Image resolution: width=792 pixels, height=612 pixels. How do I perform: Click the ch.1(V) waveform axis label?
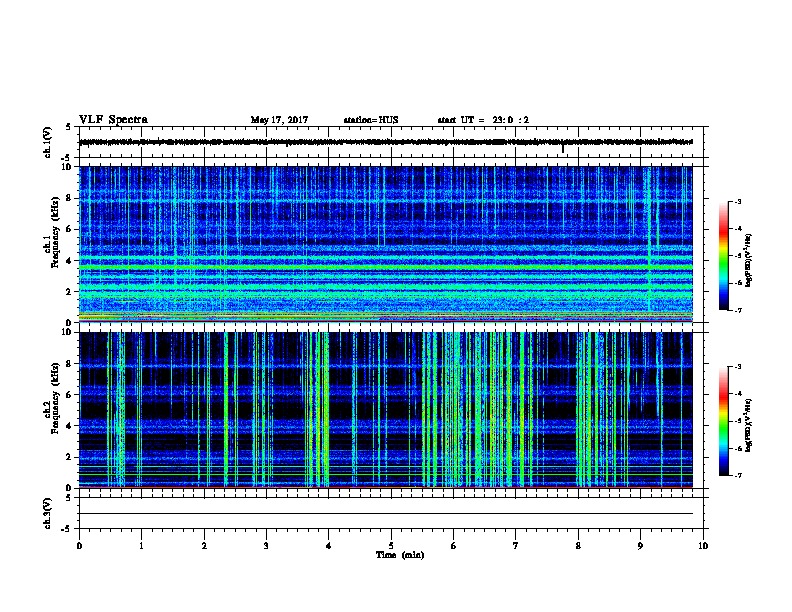tap(47, 142)
